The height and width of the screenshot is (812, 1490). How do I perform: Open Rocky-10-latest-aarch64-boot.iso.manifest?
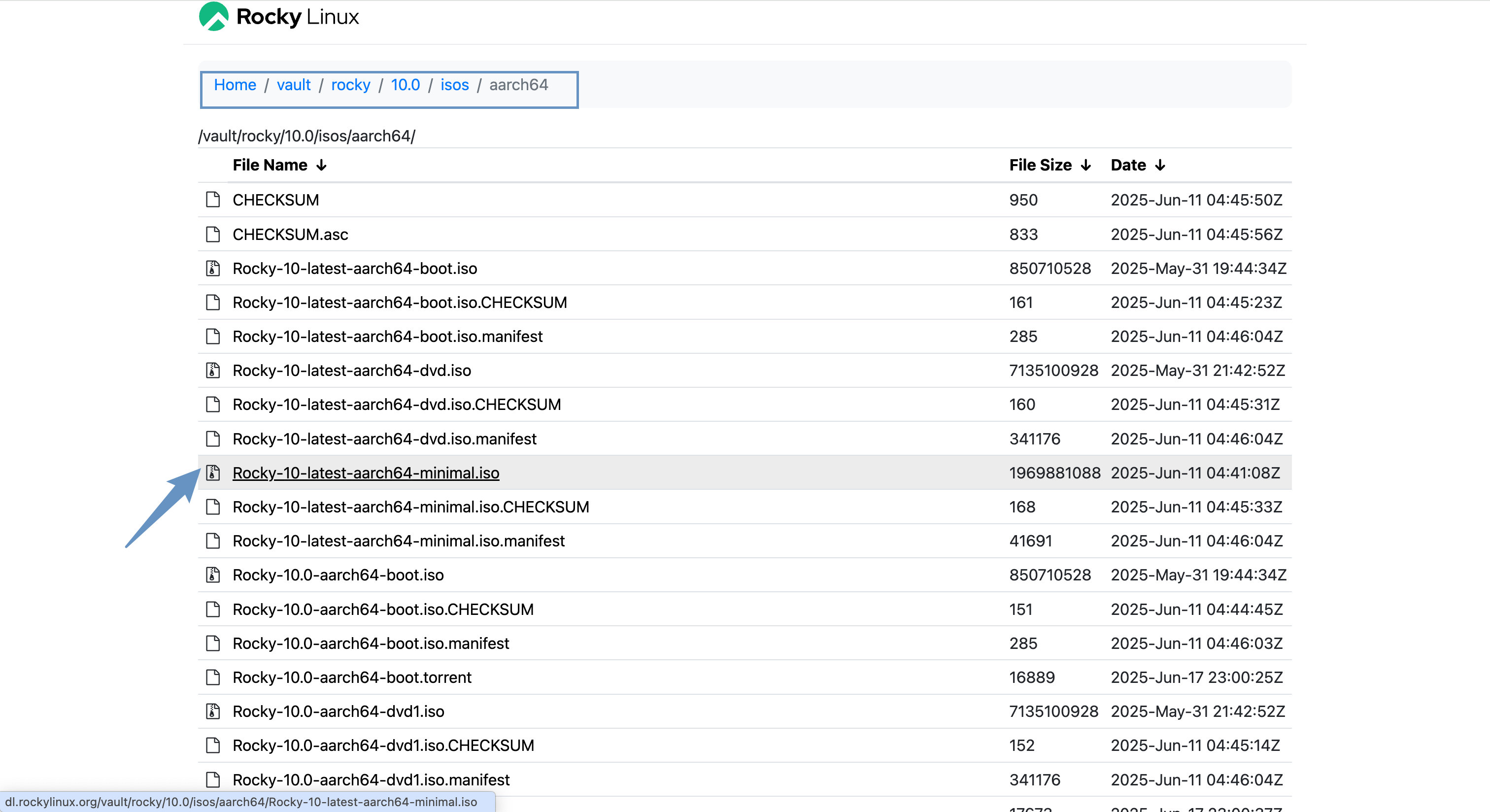(x=388, y=337)
